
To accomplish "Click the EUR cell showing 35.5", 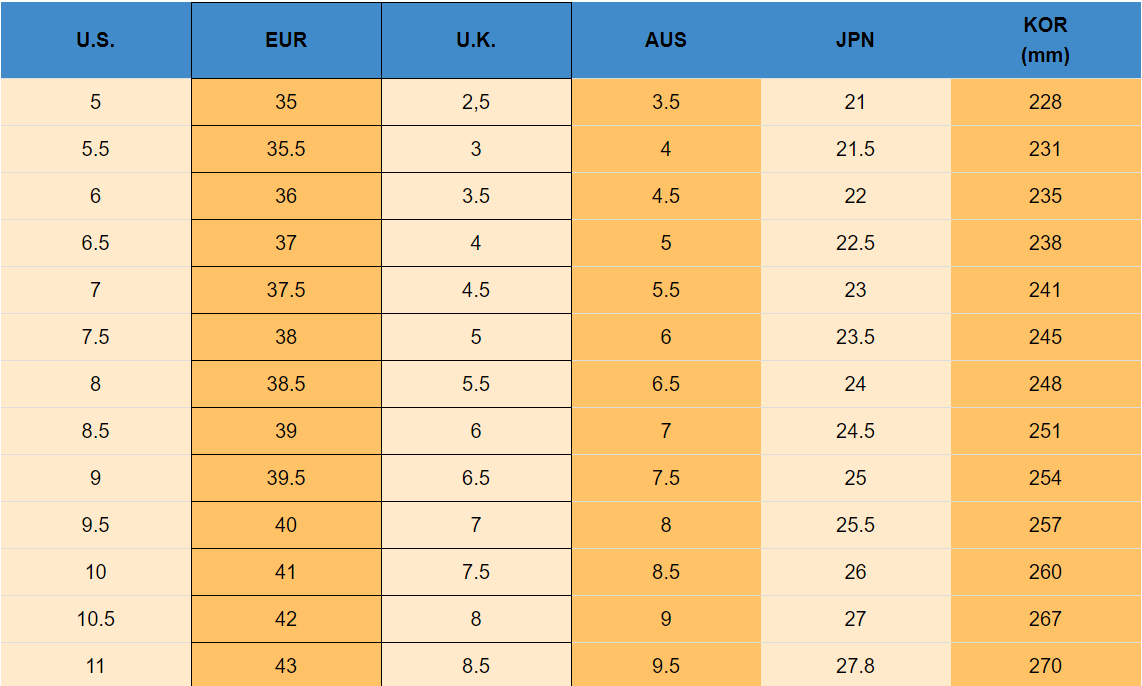I will [x=286, y=149].
